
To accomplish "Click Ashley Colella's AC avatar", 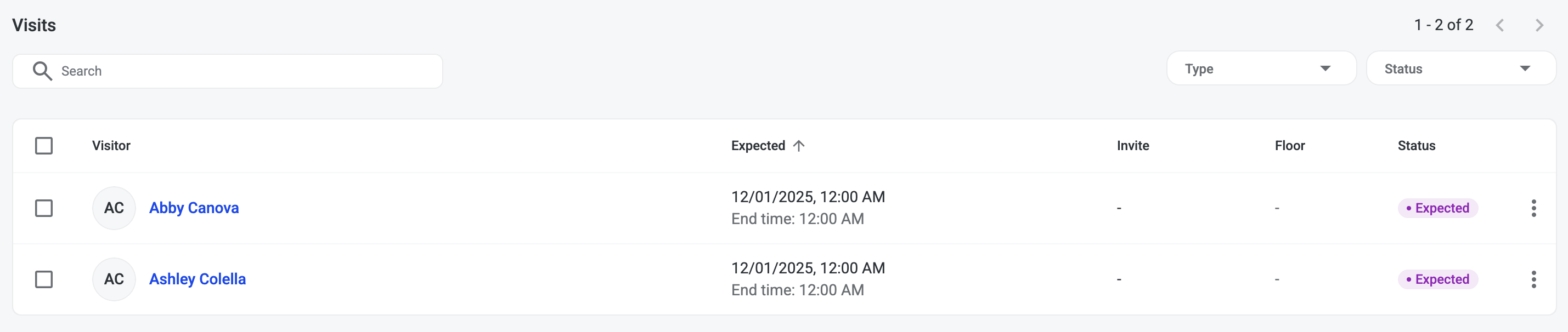I will pos(114,279).
